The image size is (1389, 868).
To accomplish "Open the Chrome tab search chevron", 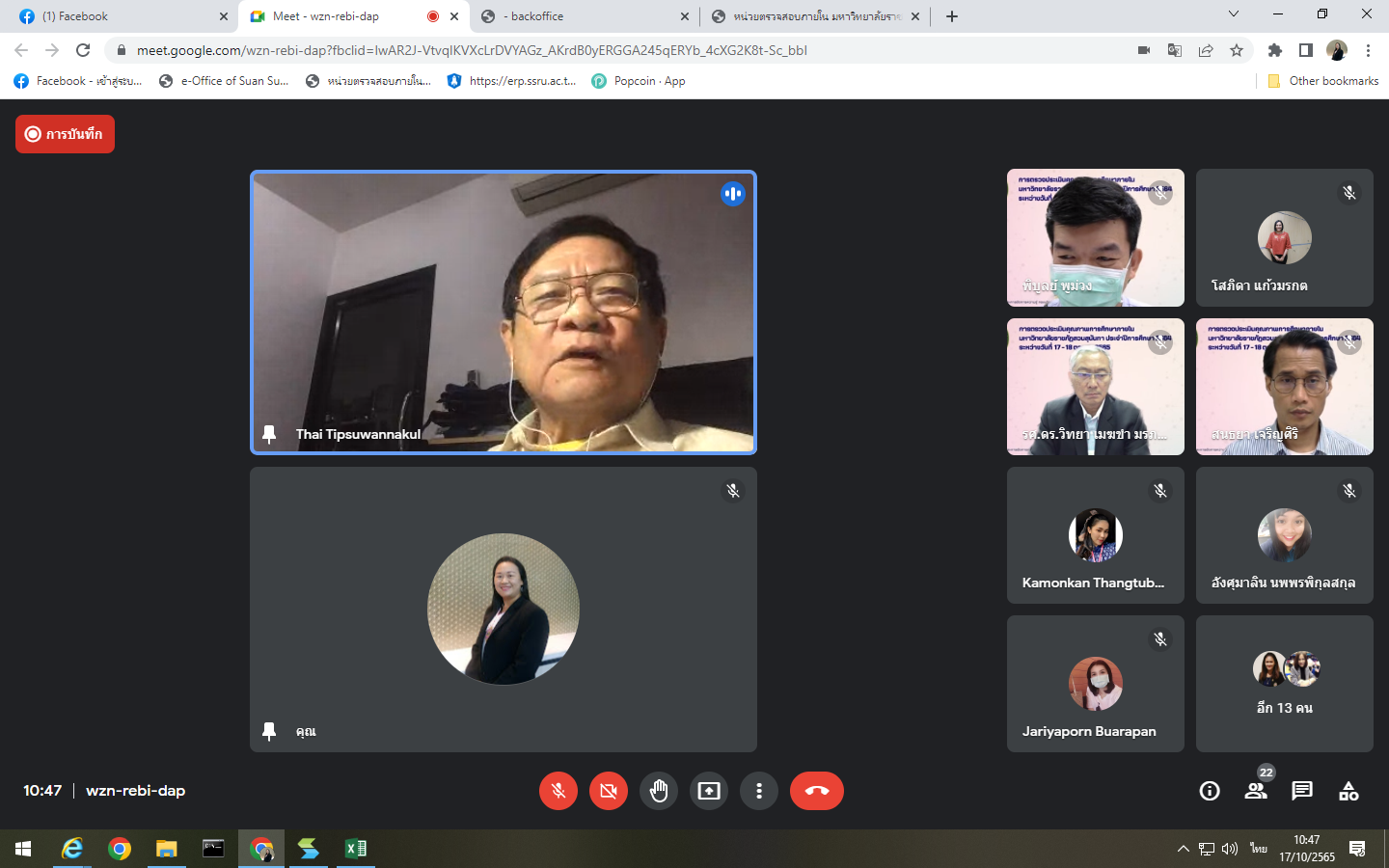I will [x=1233, y=14].
